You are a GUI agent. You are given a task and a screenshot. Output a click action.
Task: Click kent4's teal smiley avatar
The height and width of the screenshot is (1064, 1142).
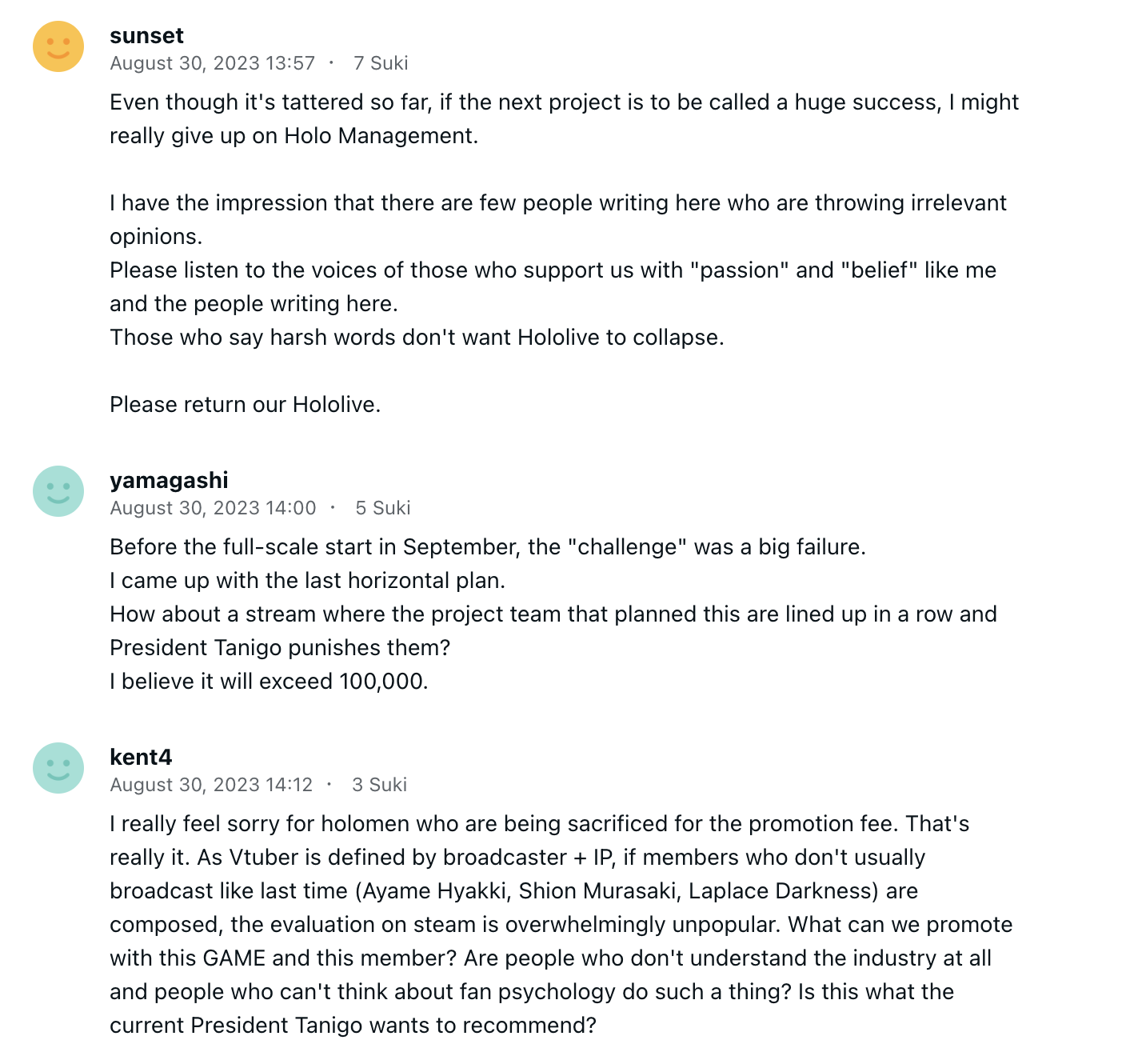58,768
